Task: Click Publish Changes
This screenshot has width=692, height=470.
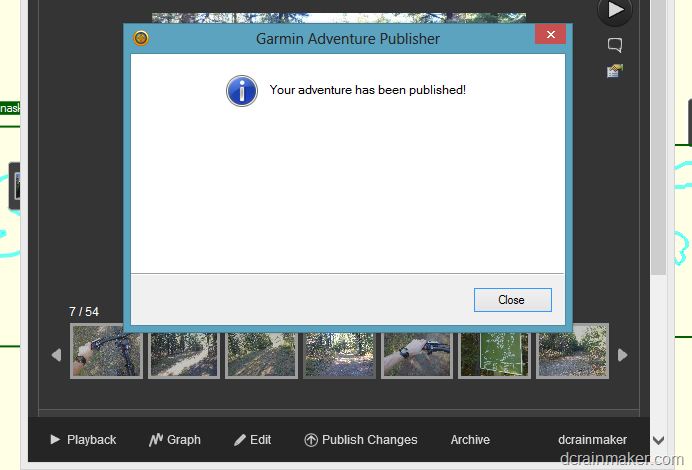Action: [361, 440]
